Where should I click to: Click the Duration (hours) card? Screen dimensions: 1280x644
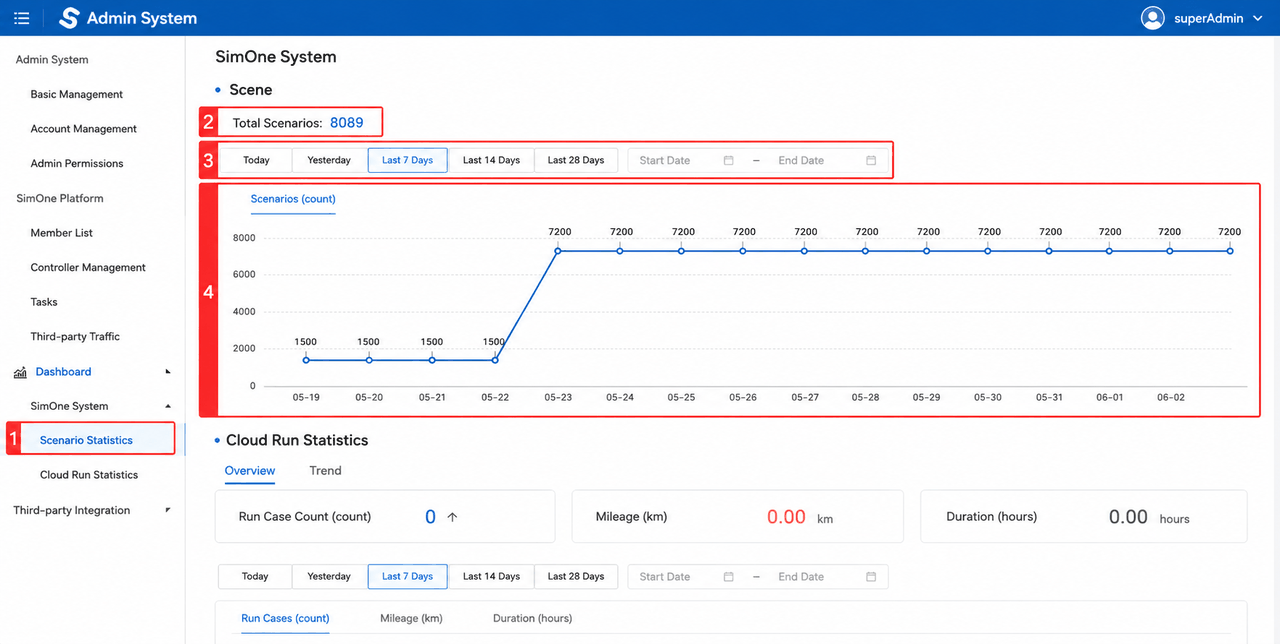[x=1084, y=516]
